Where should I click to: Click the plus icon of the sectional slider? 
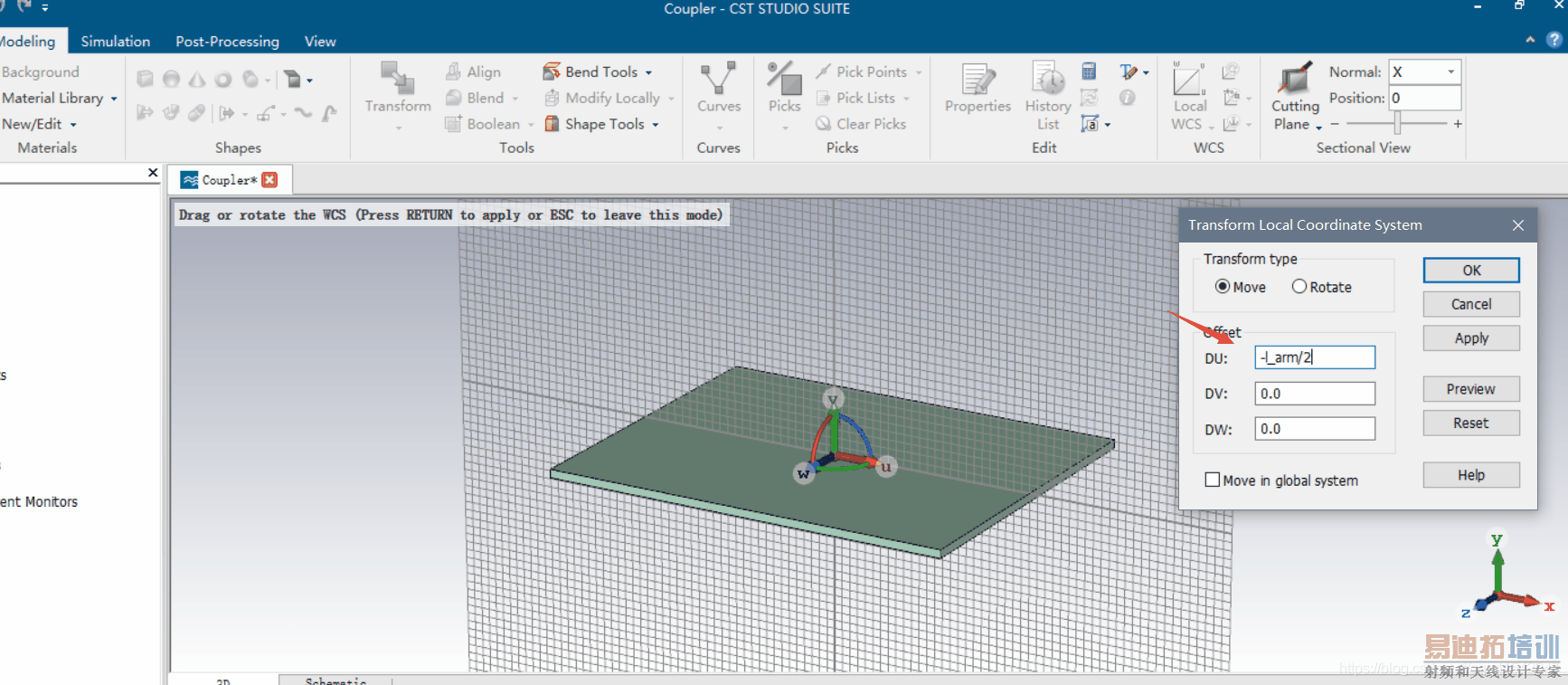click(x=1458, y=123)
